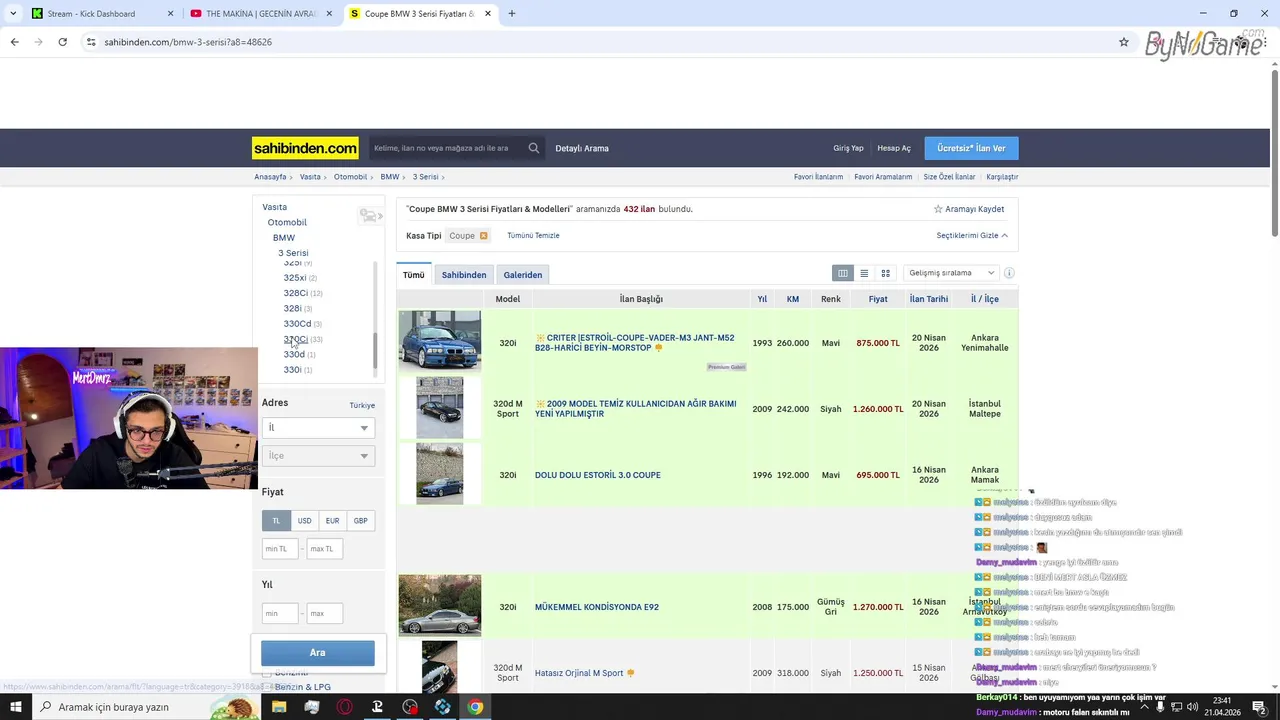Open MÜKEMMEL KONDİSYONDA E92 listing
Image resolution: width=1280 pixels, height=720 pixels.
pos(597,607)
